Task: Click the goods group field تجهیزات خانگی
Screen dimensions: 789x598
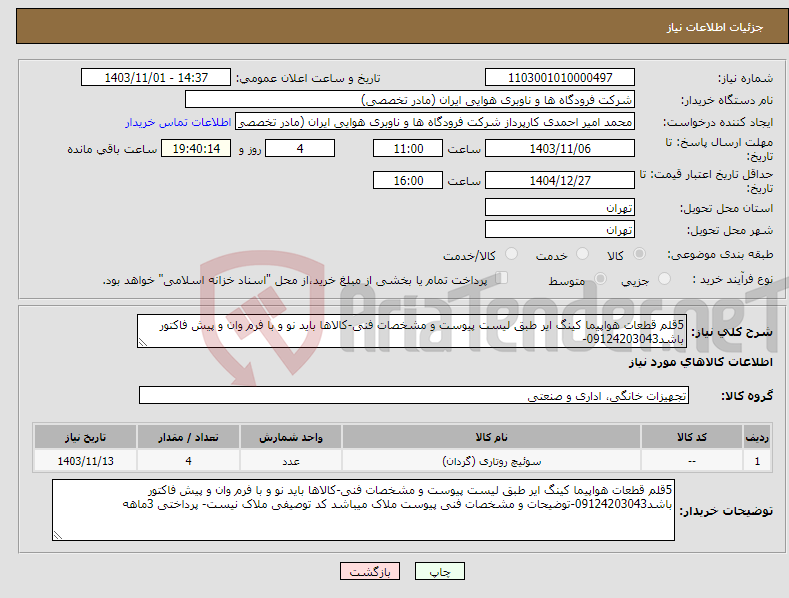Action: click(x=414, y=396)
